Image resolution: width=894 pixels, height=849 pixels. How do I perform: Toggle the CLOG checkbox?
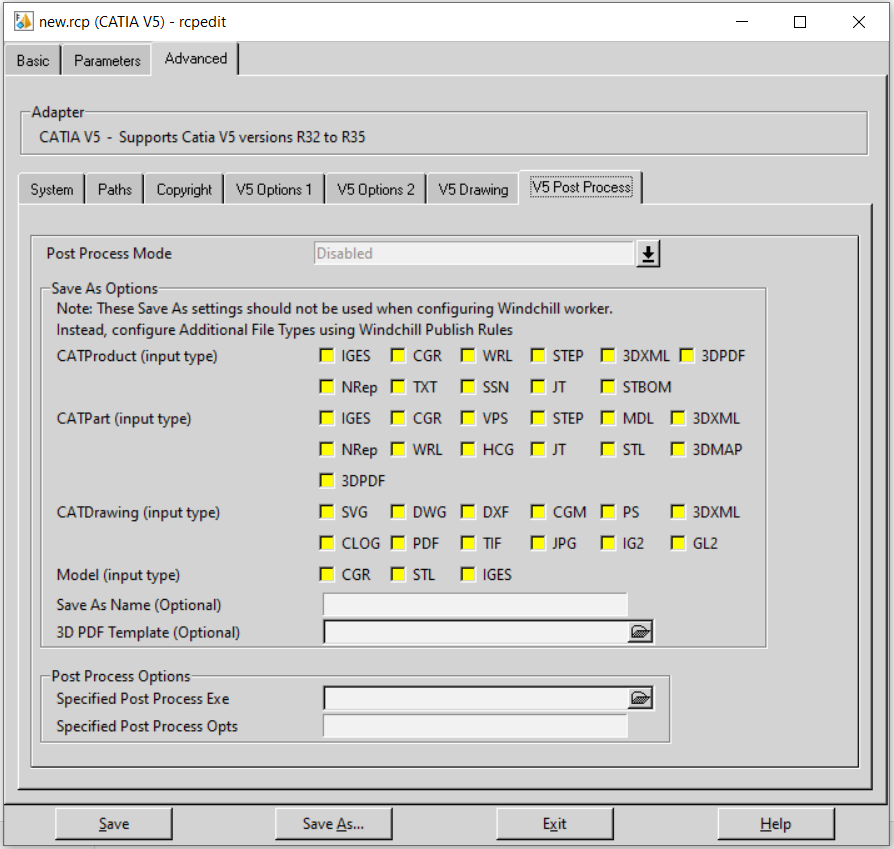pos(327,543)
